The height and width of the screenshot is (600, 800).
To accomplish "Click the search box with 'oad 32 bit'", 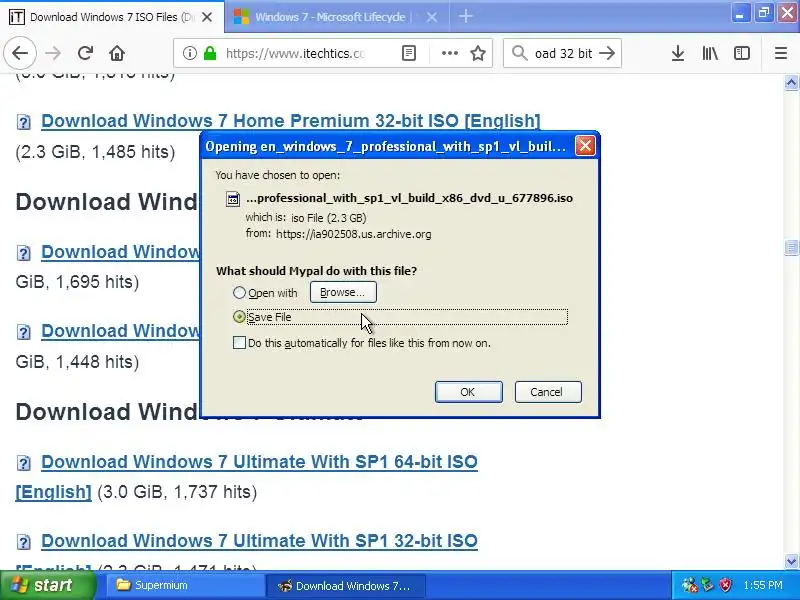I will click(563, 53).
